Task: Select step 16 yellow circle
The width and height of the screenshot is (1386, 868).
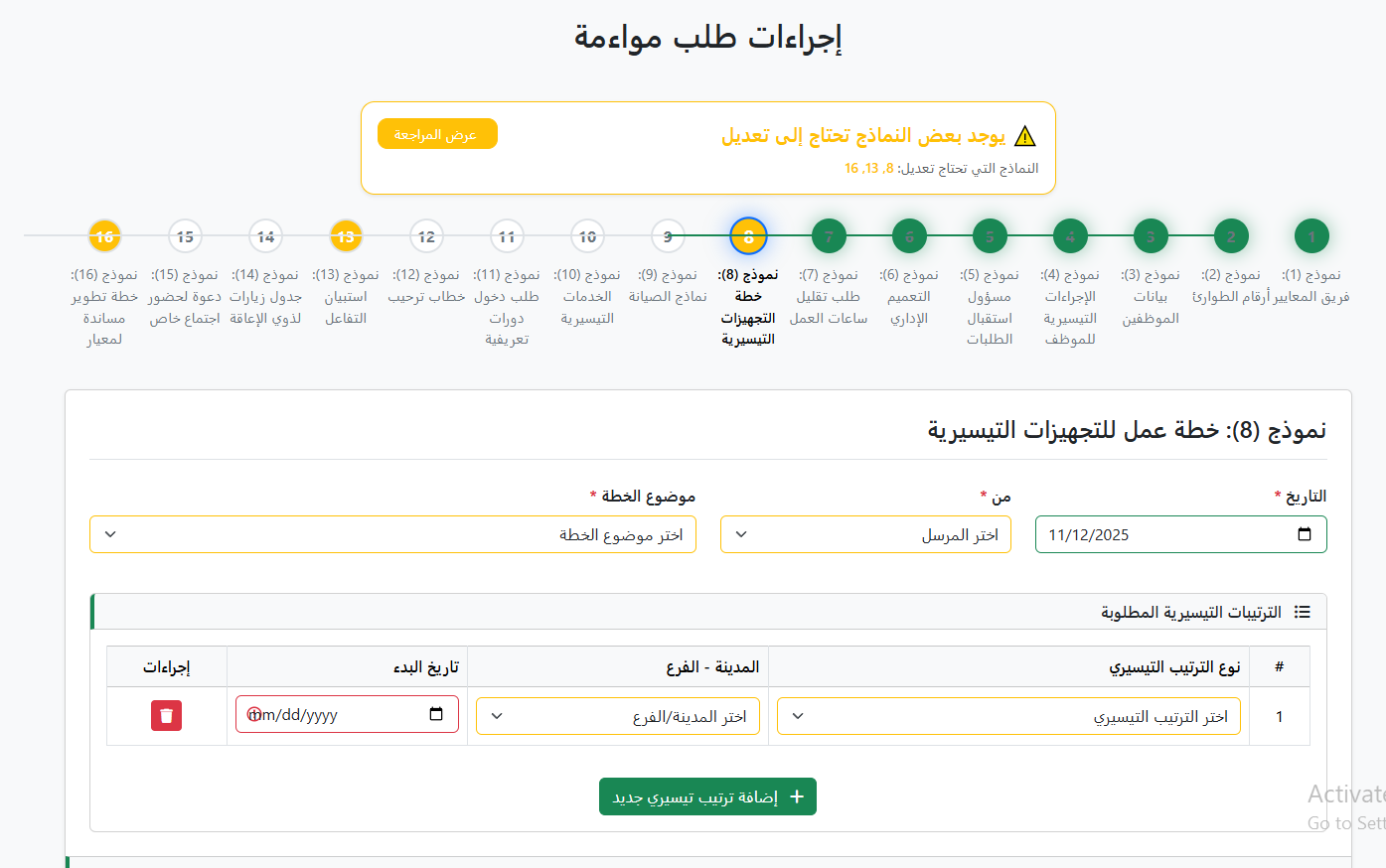Action: pos(104,236)
